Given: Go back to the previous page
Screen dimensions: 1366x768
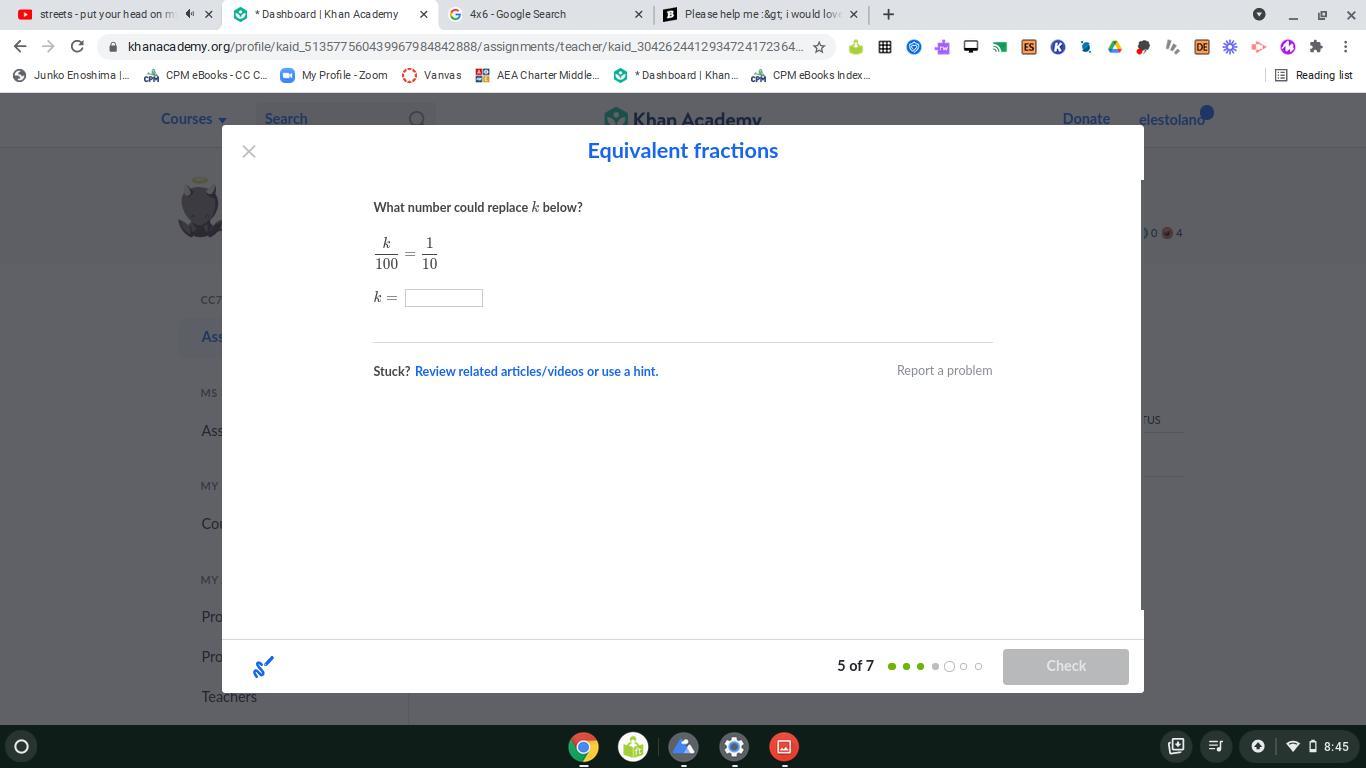Looking at the screenshot, I should (x=20, y=46).
